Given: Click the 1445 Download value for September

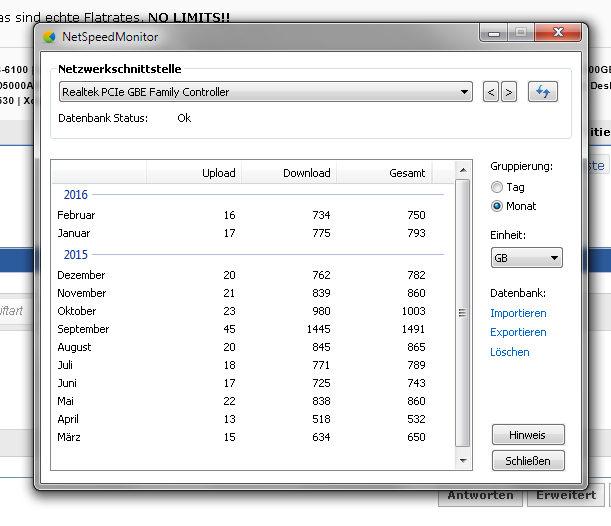Looking at the screenshot, I should click(318, 329).
